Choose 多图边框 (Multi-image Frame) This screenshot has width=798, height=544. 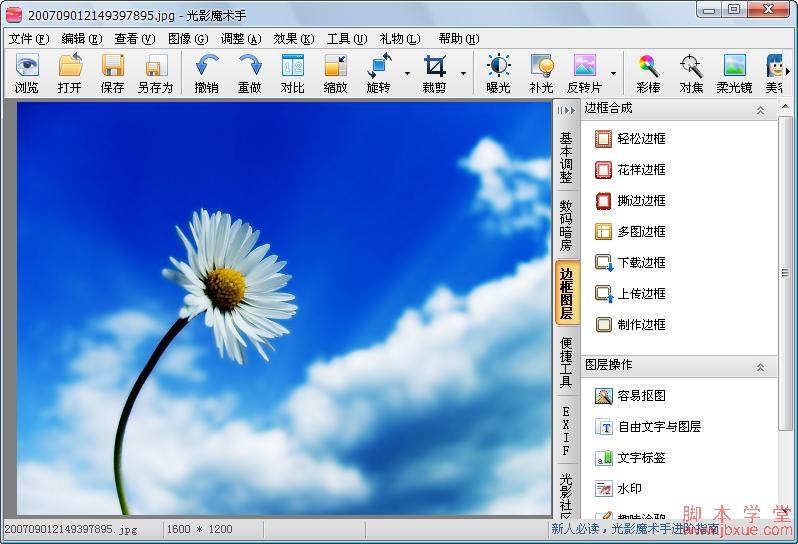click(x=630, y=232)
